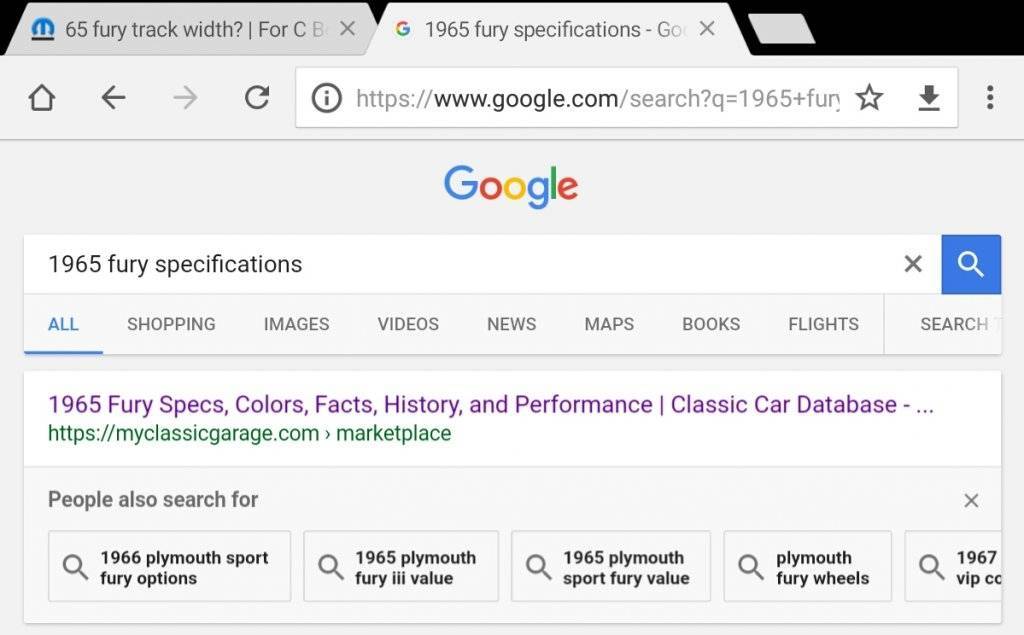Click the Home icon in the toolbar

pyautogui.click(x=40, y=97)
